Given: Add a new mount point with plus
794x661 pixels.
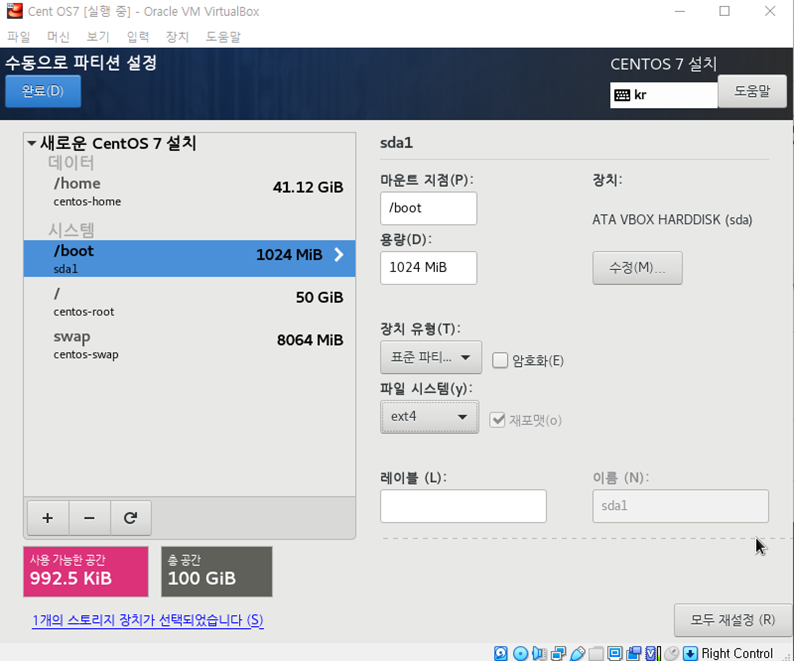Looking at the screenshot, I should coord(48,518).
